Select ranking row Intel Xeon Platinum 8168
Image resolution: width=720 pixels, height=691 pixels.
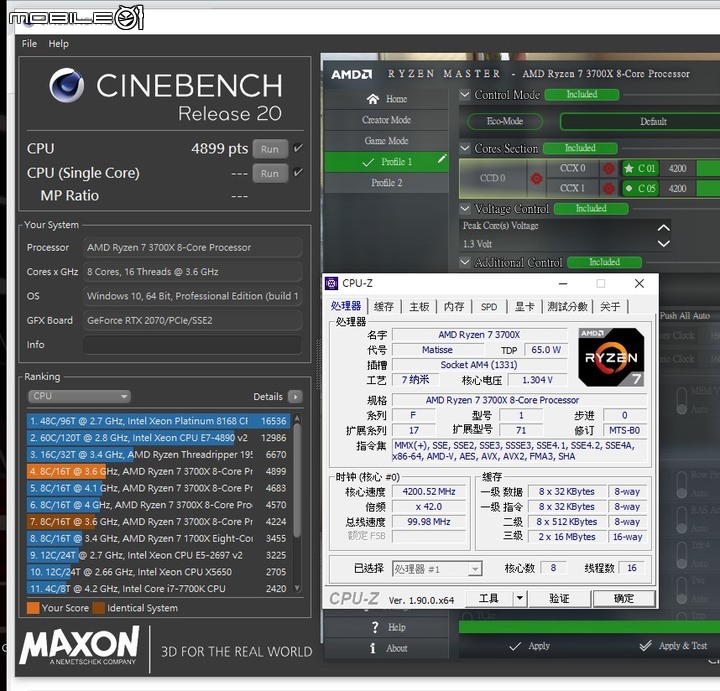pyautogui.click(x=158, y=421)
